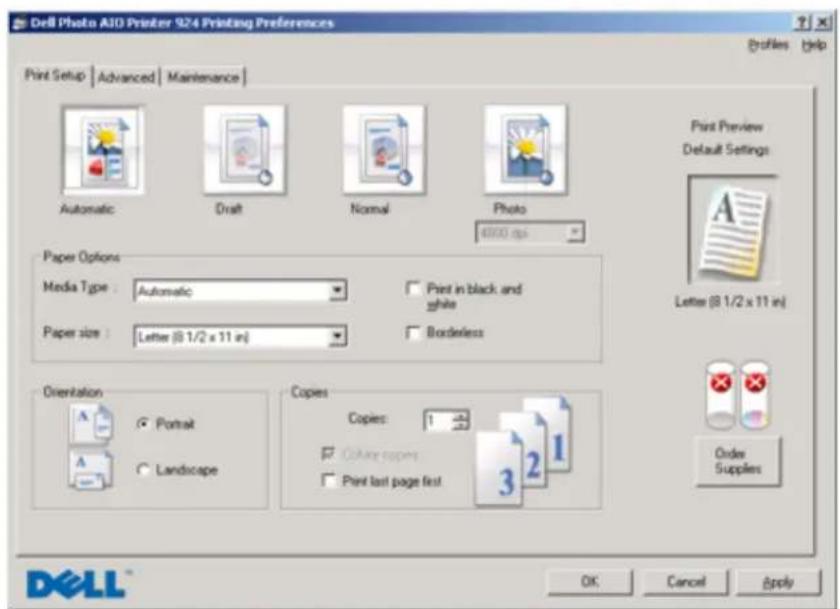Open the Profiles menu
This screenshot has width=840, height=609.
pyautogui.click(x=768, y=45)
